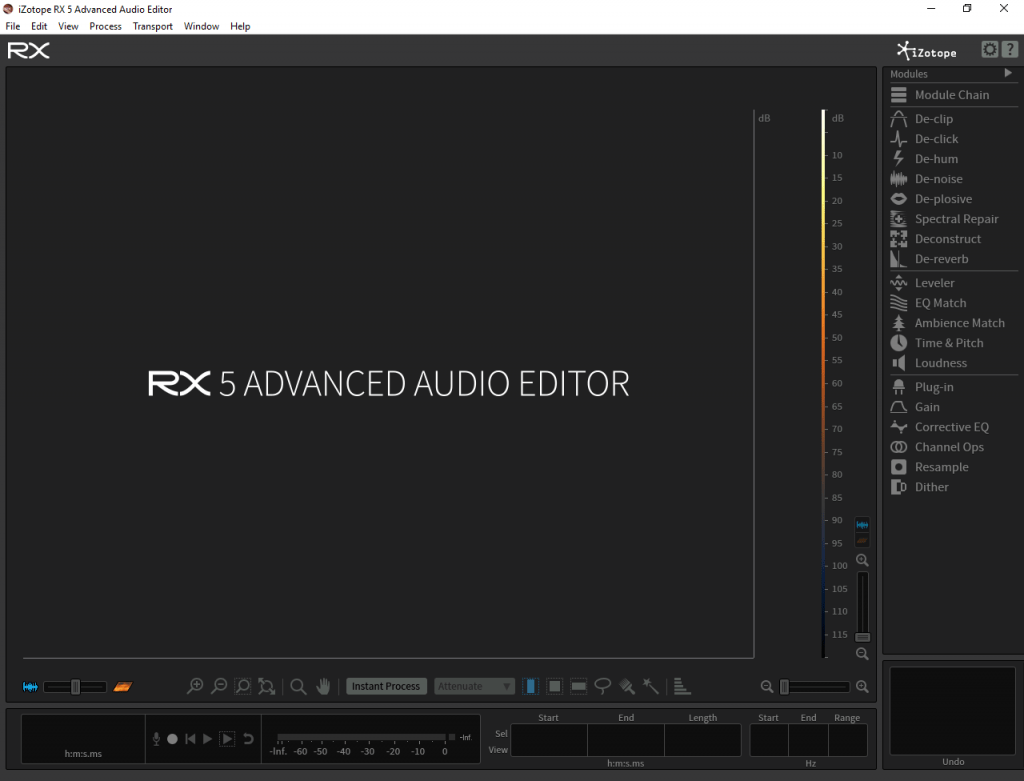Open the Spectral Repair module

tap(955, 219)
